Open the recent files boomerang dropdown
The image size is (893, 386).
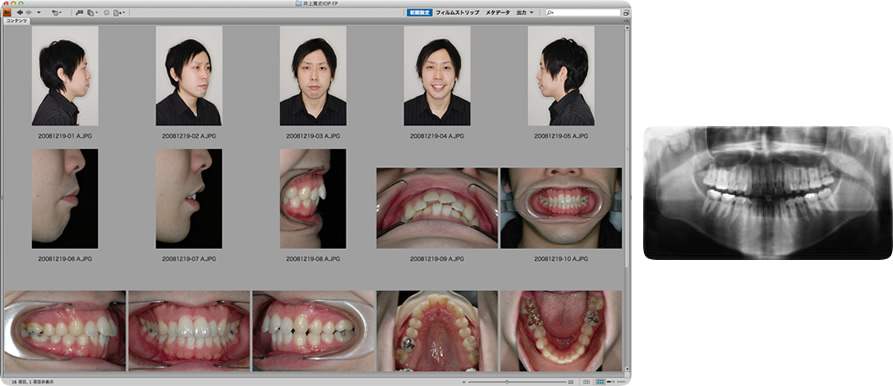56,13
